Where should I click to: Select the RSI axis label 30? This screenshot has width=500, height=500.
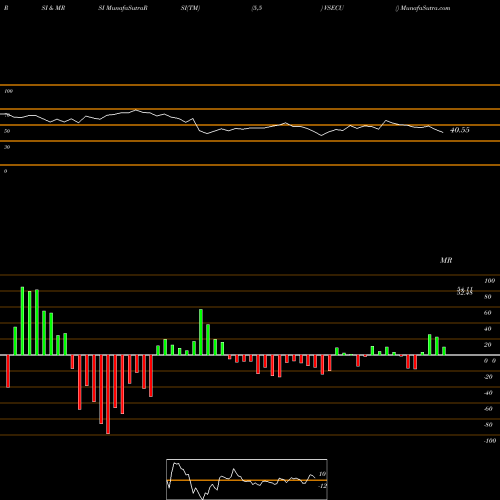pyautogui.click(x=7, y=147)
